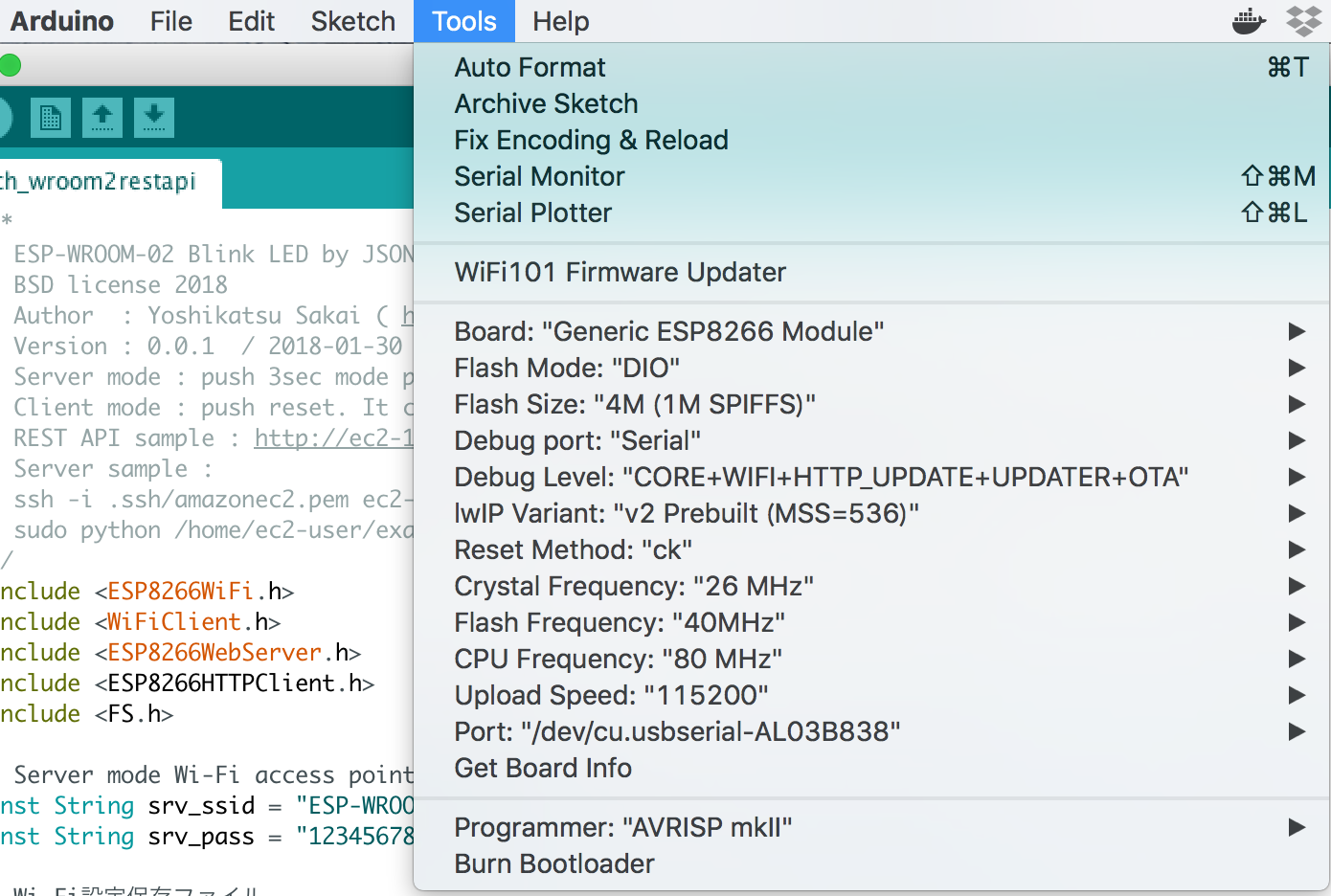Choose Auto Format
Image resolution: width=1331 pixels, height=896 pixels.
[871, 67]
